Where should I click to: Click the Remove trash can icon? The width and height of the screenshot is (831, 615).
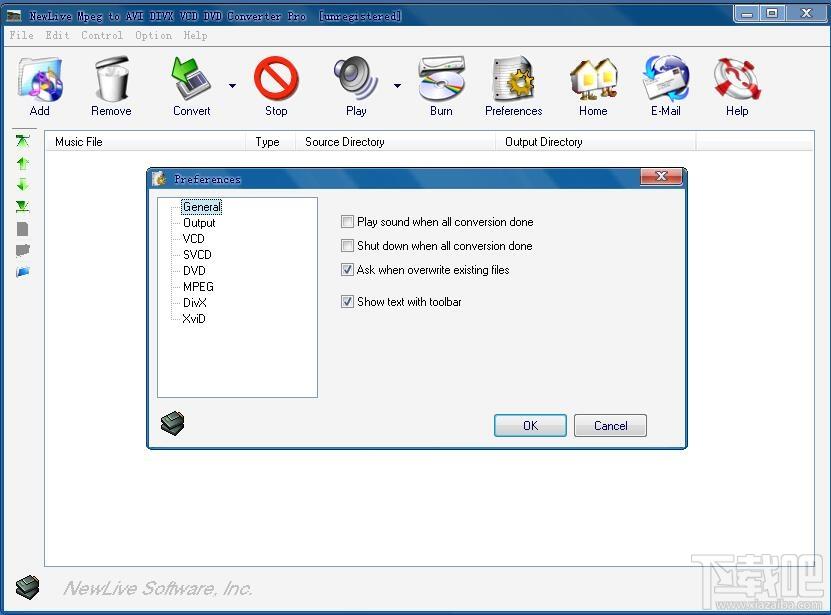112,80
